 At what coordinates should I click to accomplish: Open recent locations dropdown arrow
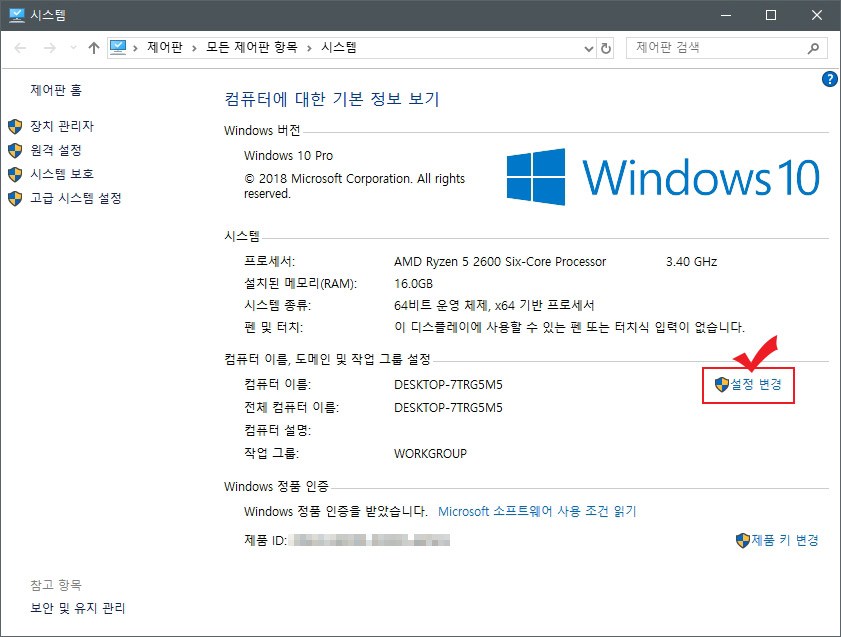coord(73,48)
